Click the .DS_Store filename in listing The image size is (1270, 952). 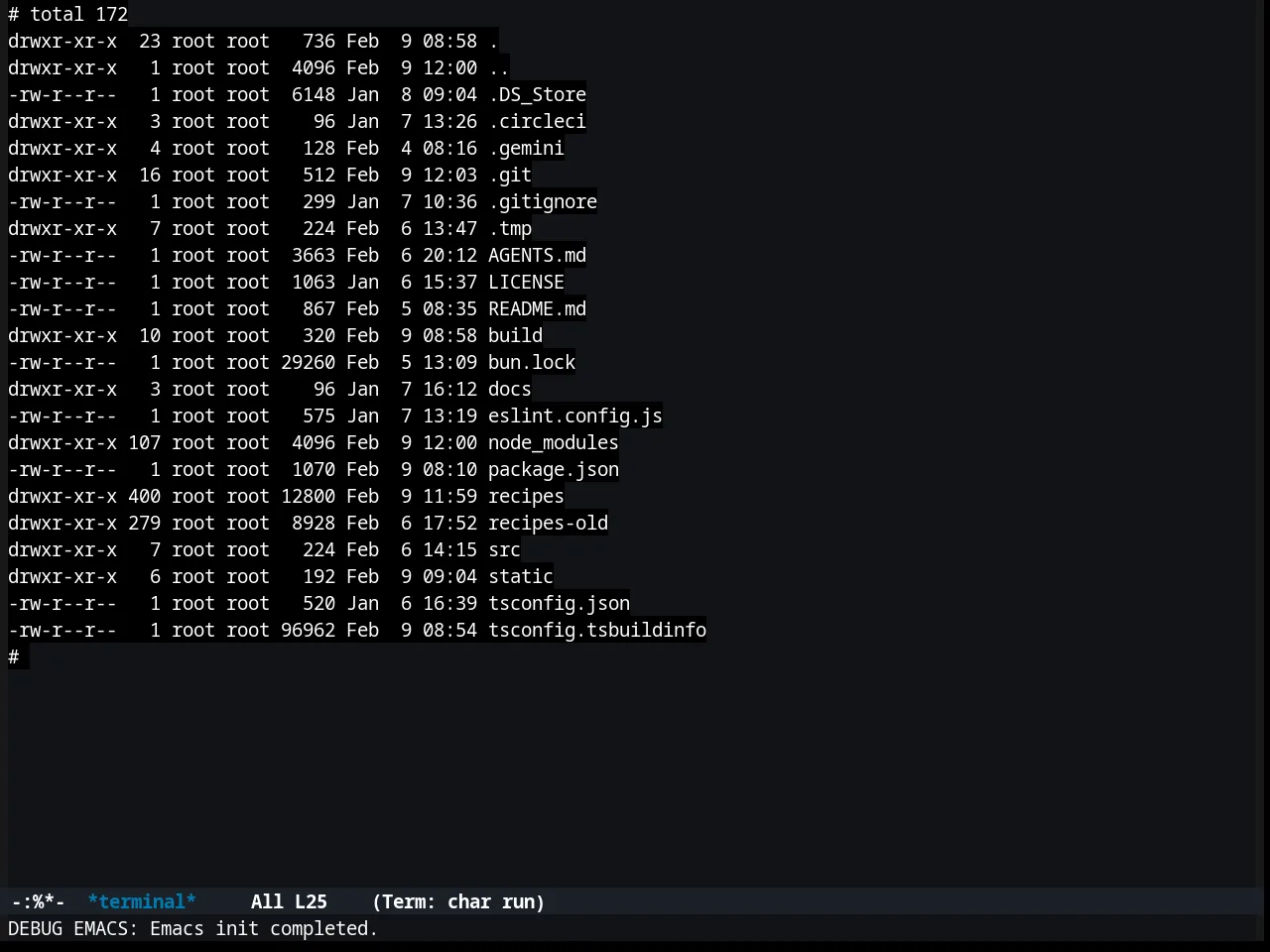[537, 94]
